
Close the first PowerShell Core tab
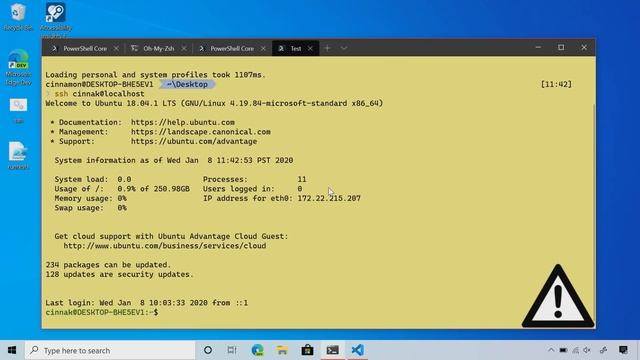coord(116,49)
